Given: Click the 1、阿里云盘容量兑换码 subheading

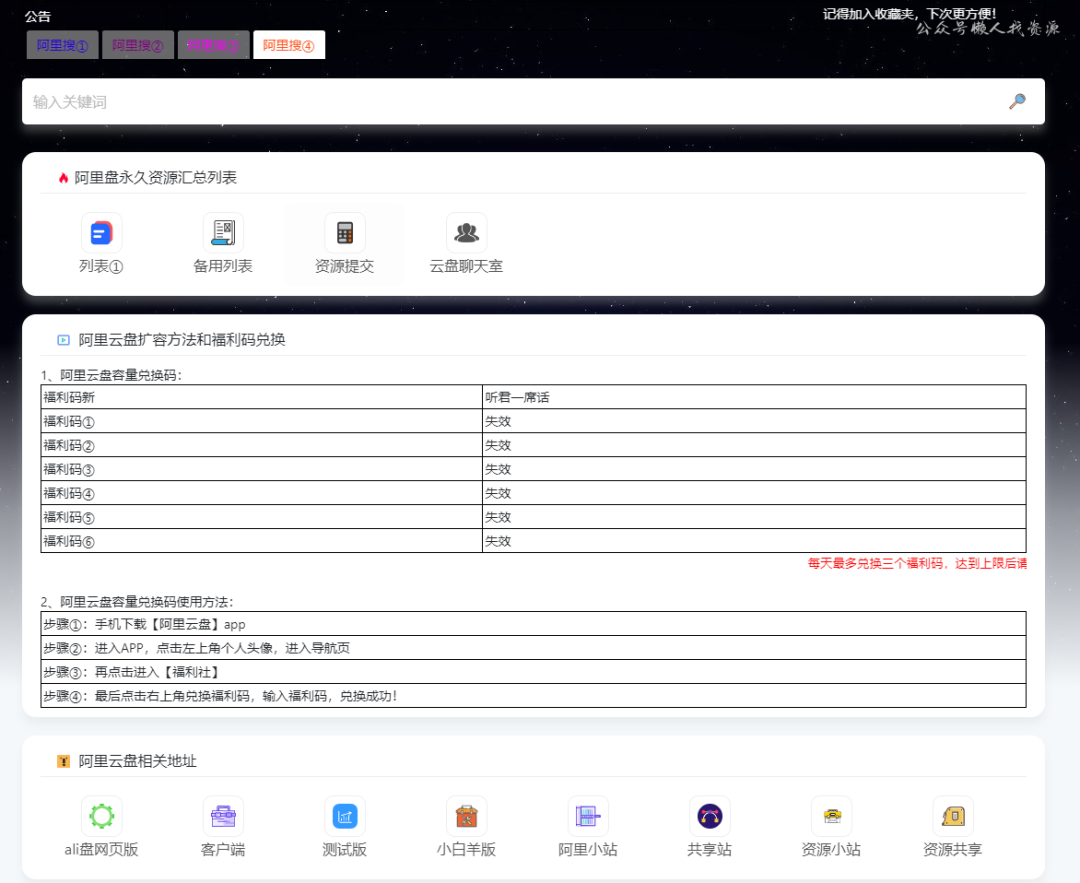Looking at the screenshot, I should [112, 375].
